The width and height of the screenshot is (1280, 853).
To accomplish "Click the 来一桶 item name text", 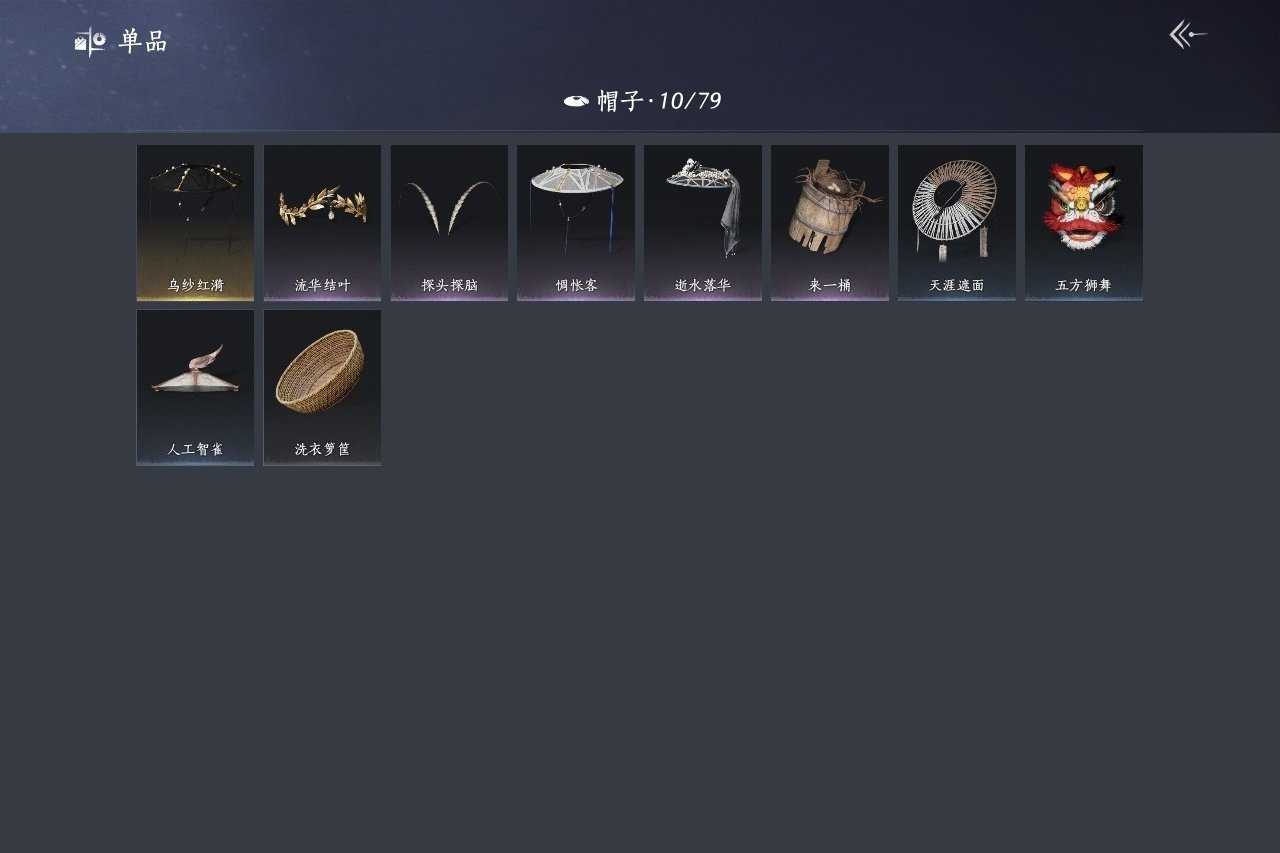I will 830,286.
